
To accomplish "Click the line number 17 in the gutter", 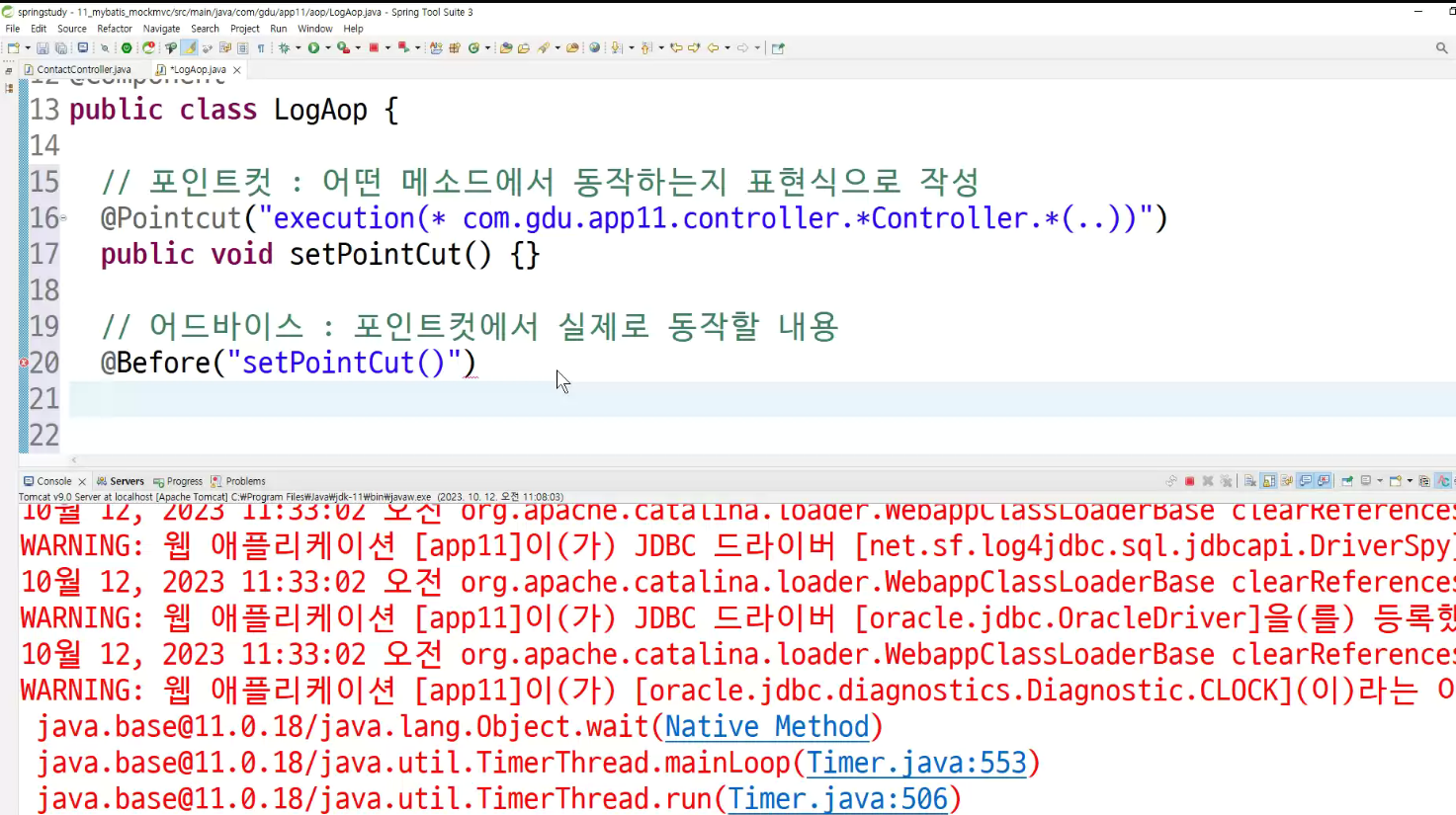I will (44, 254).
